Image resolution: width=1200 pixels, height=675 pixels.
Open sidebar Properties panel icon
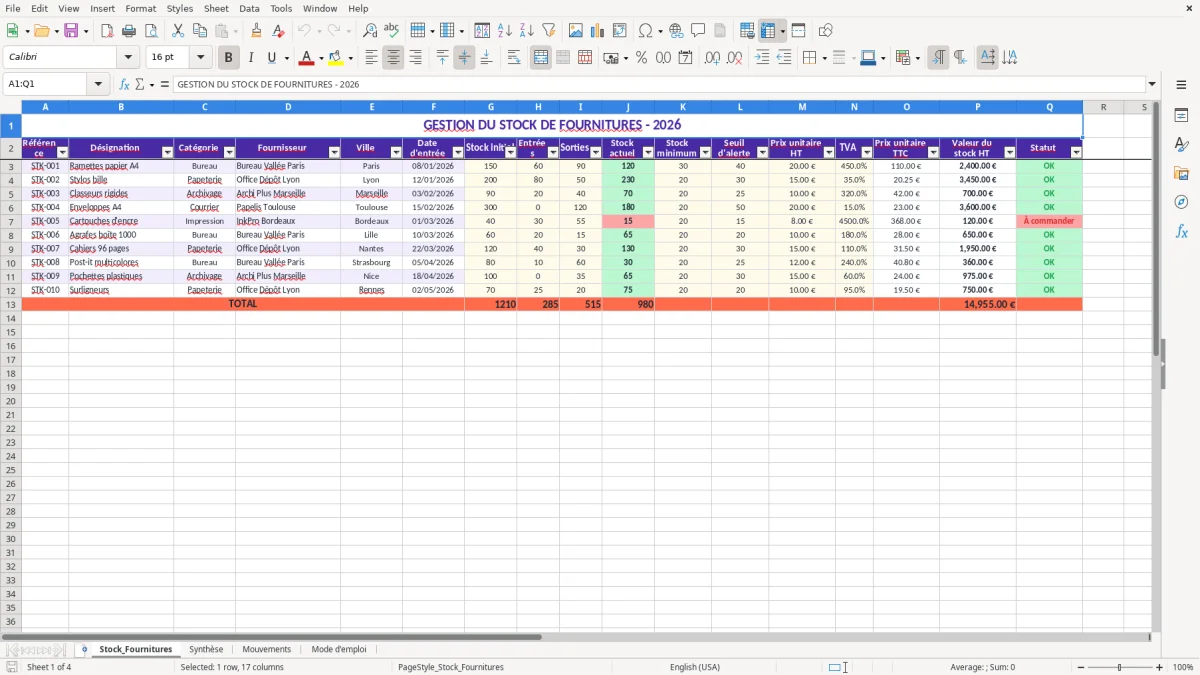(1181, 116)
